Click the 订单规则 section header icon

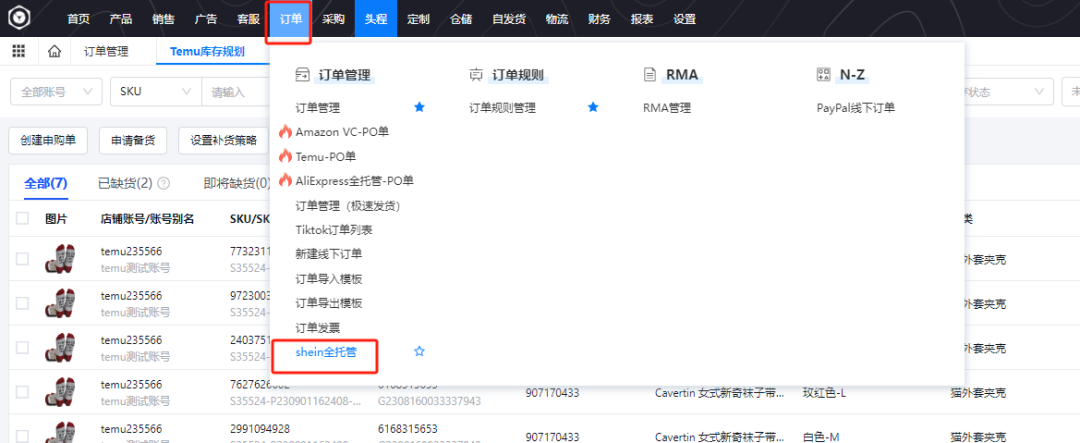475,74
